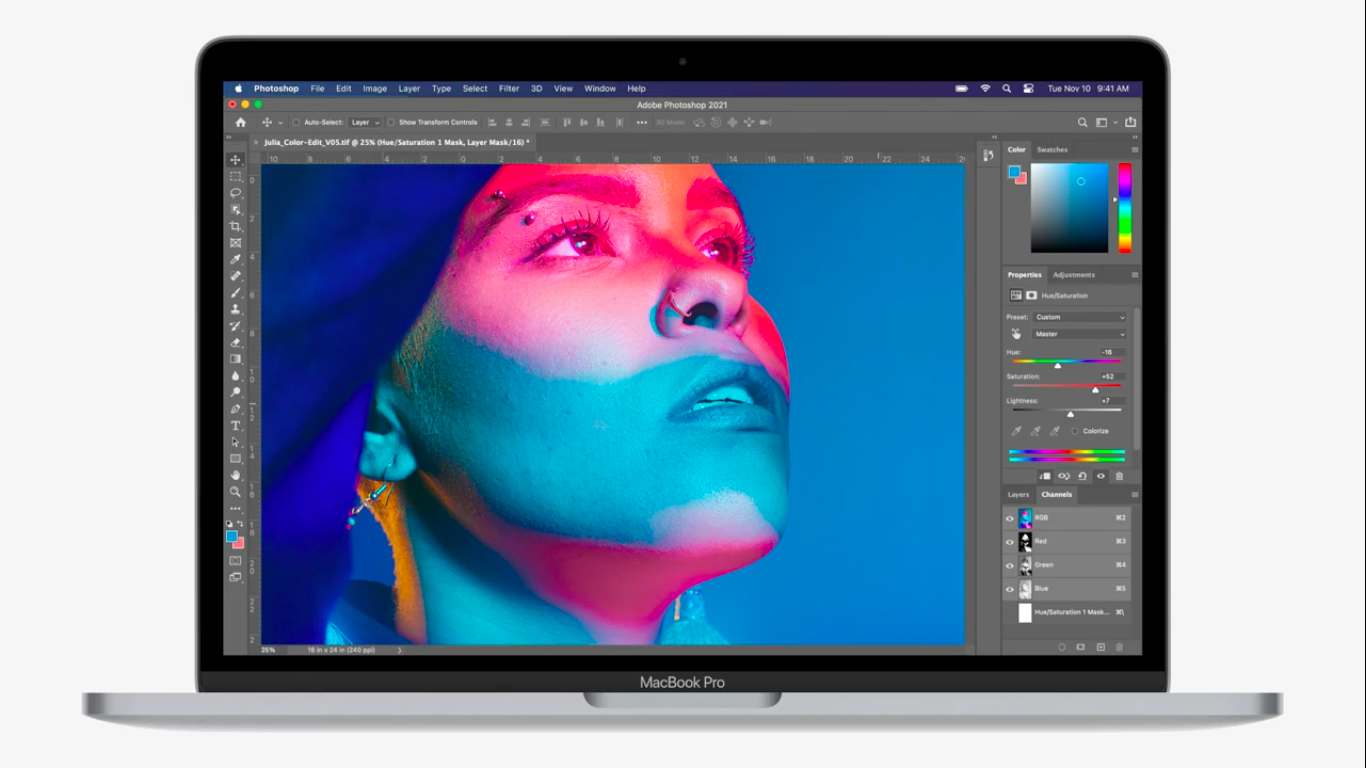Open the Image menu
Viewport: 1366px width, 768px height.
click(375, 88)
